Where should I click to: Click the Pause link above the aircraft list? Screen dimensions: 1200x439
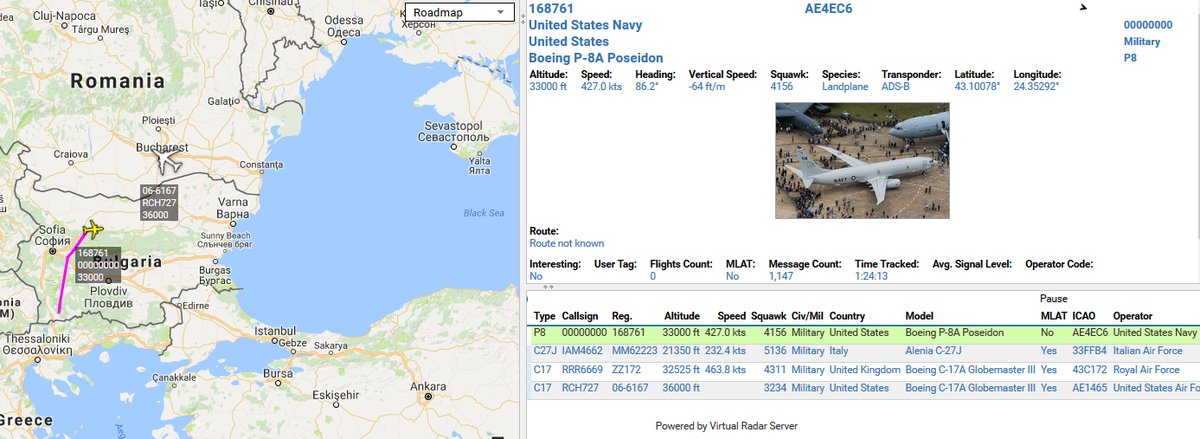tap(1053, 298)
